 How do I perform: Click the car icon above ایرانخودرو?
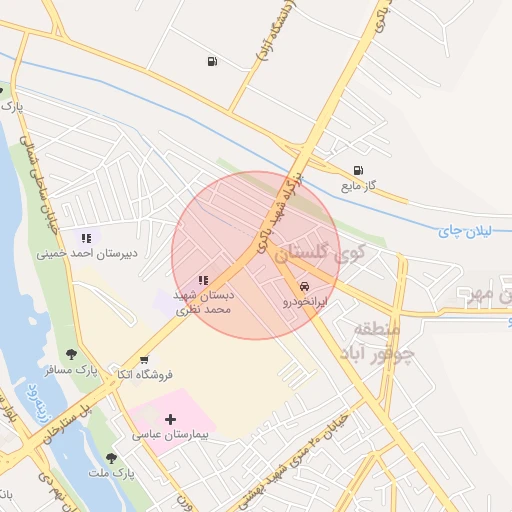pos(304,287)
